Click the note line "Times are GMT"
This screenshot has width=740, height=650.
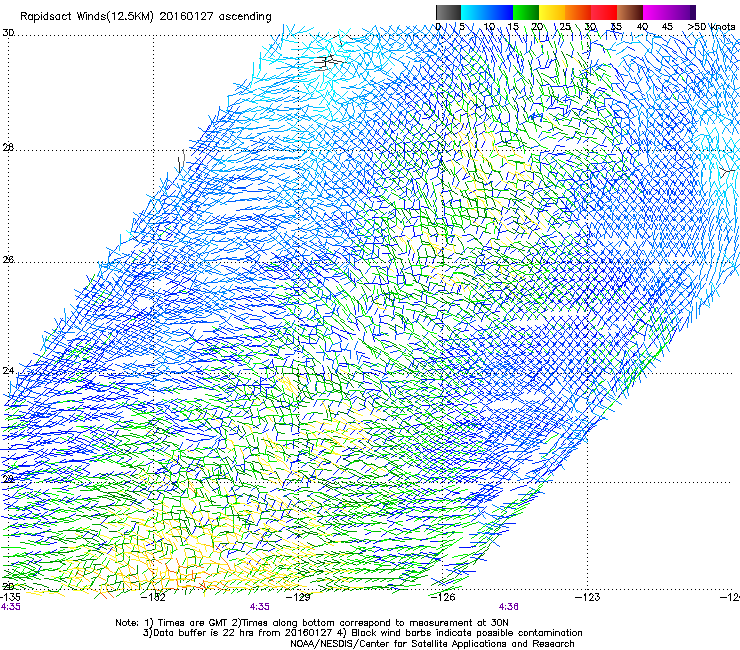(192, 623)
